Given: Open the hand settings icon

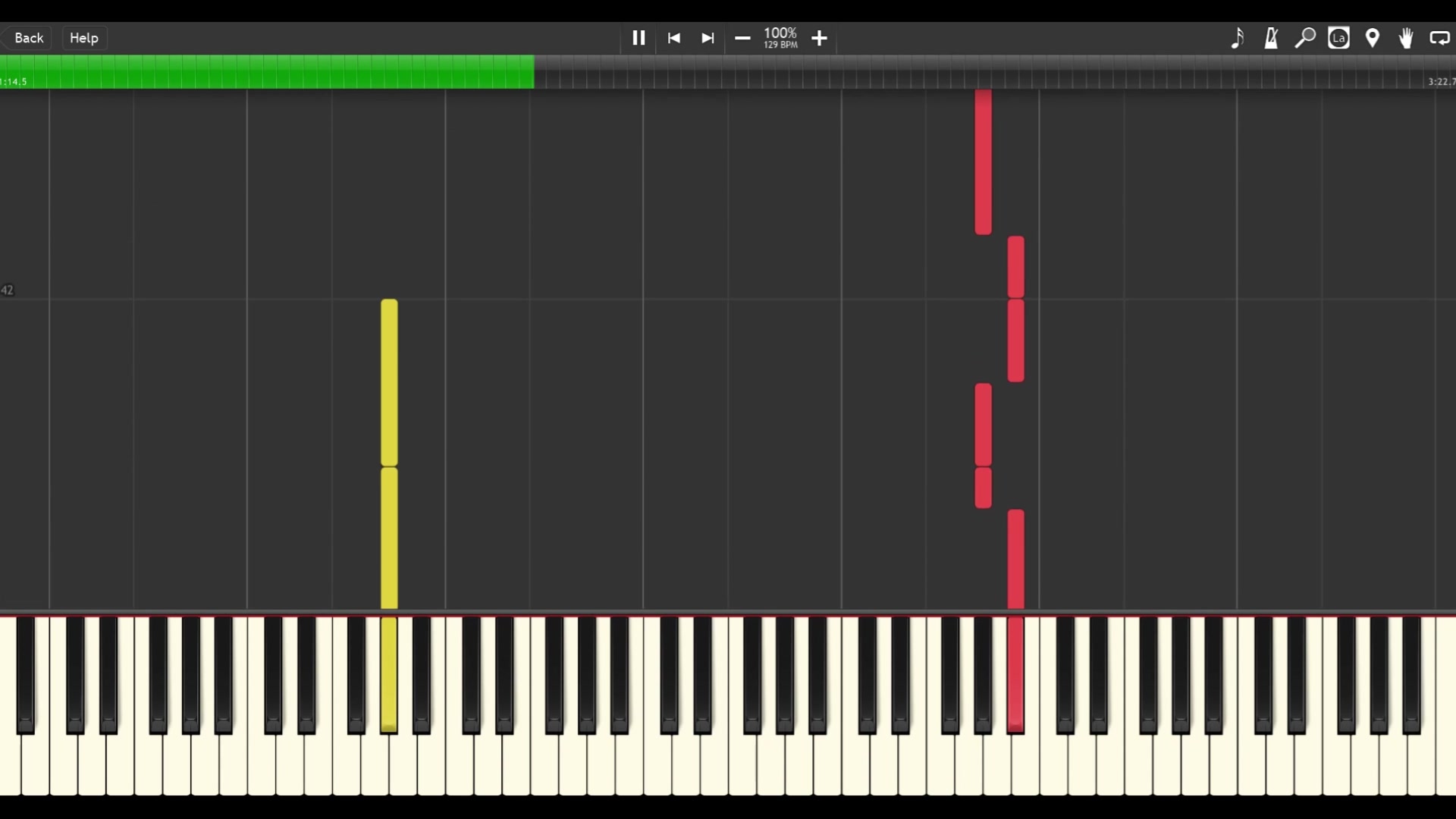Looking at the screenshot, I should point(1406,38).
